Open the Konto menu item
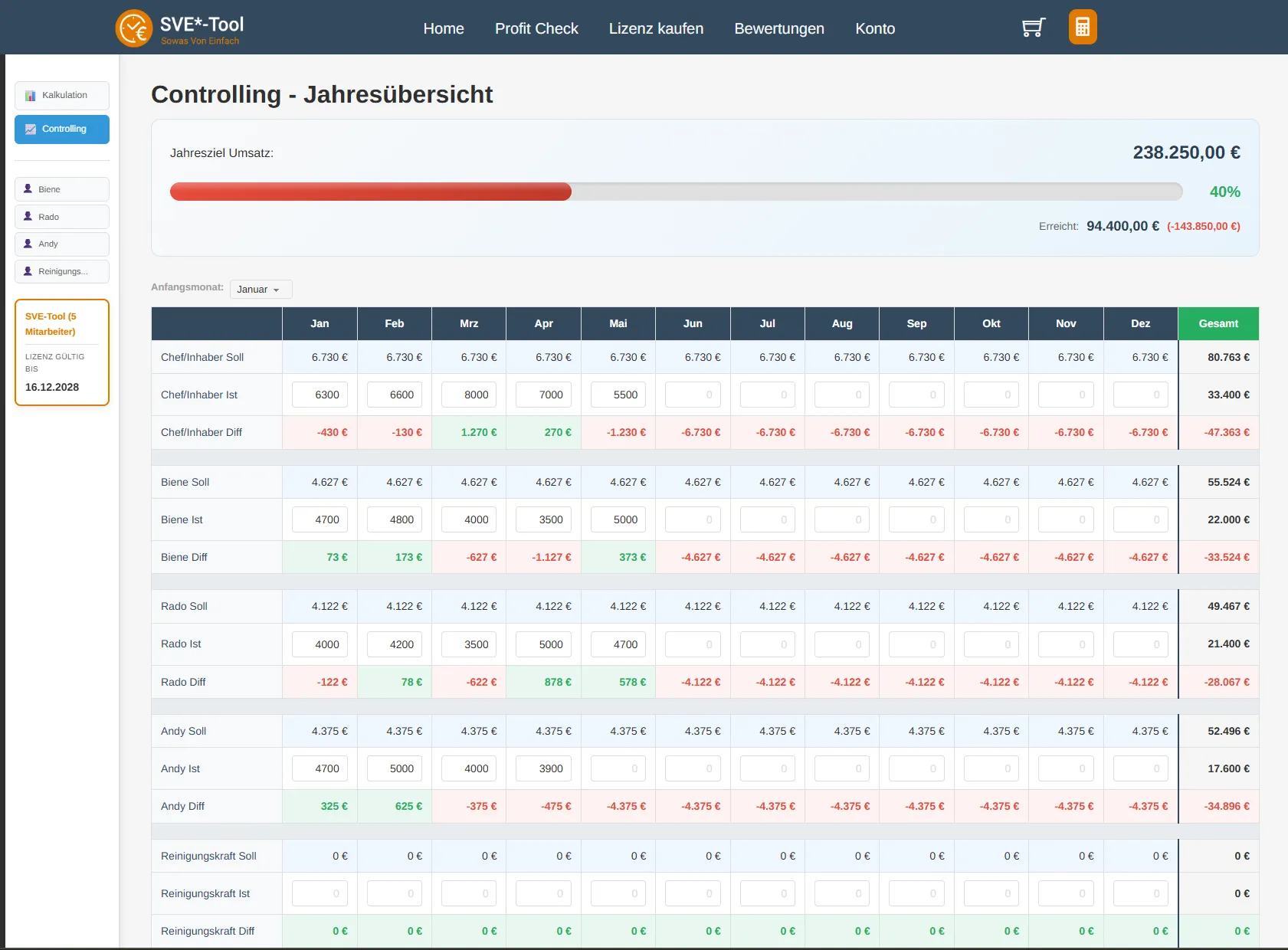Image resolution: width=1288 pixels, height=950 pixels. coord(875,28)
